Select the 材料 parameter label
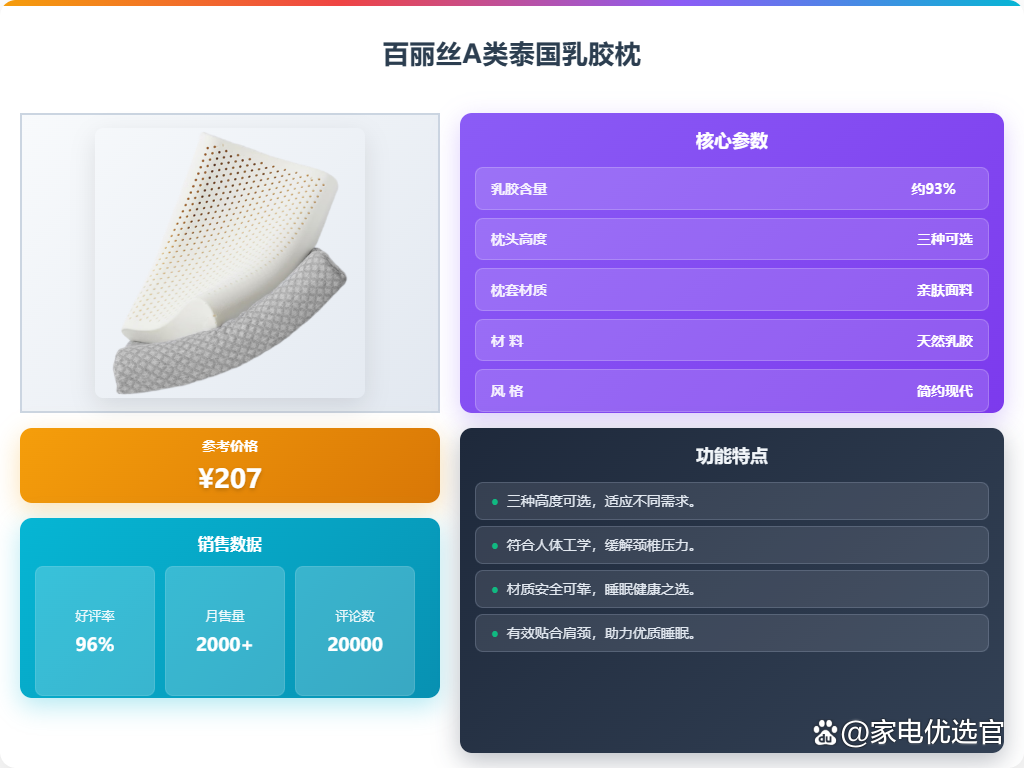 [x=507, y=340]
